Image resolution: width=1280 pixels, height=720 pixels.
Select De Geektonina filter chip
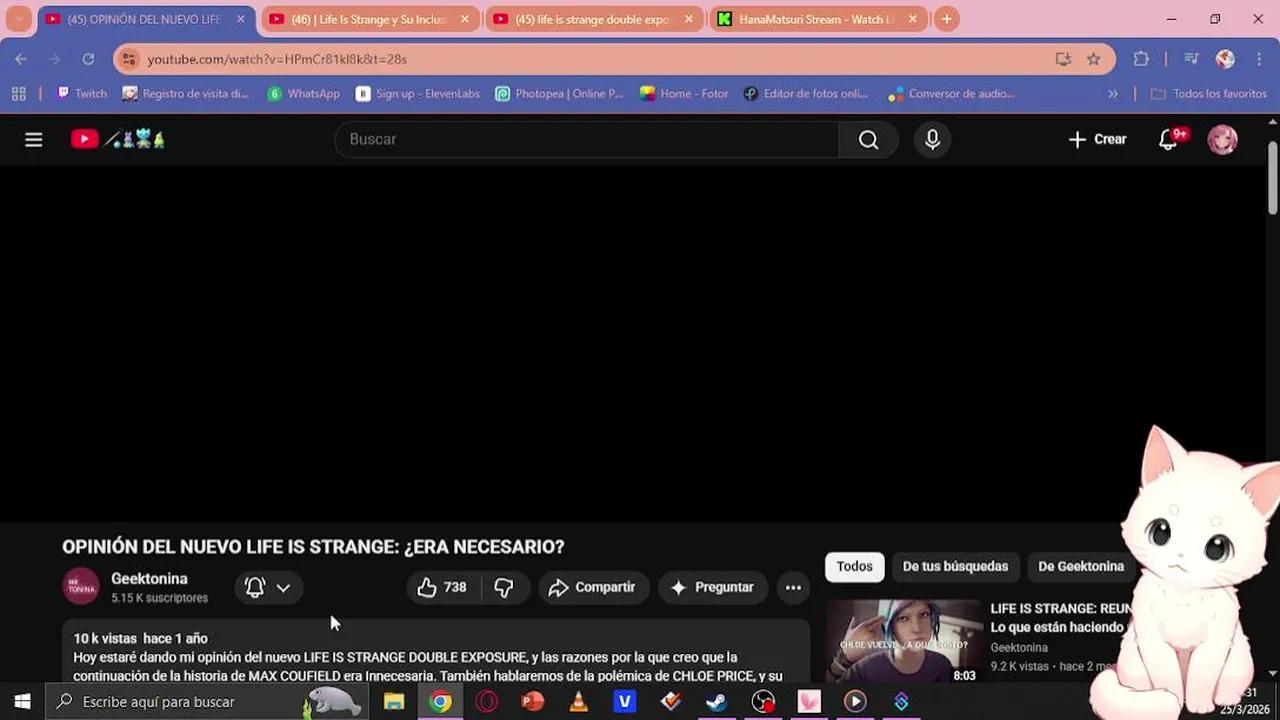1081,566
